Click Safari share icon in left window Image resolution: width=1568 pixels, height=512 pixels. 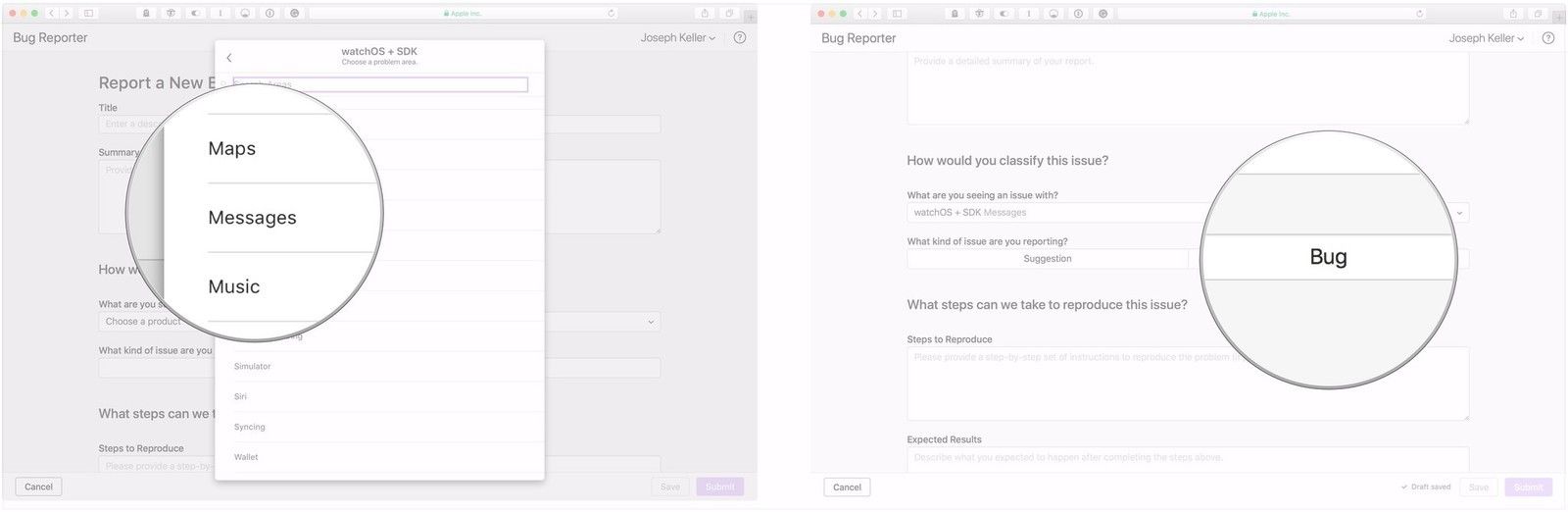click(x=704, y=14)
